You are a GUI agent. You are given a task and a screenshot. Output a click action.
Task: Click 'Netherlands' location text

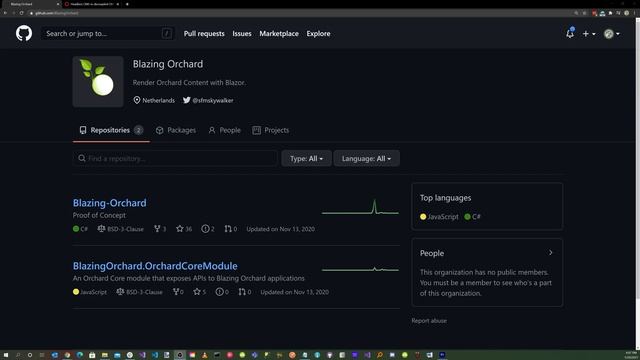(158, 100)
